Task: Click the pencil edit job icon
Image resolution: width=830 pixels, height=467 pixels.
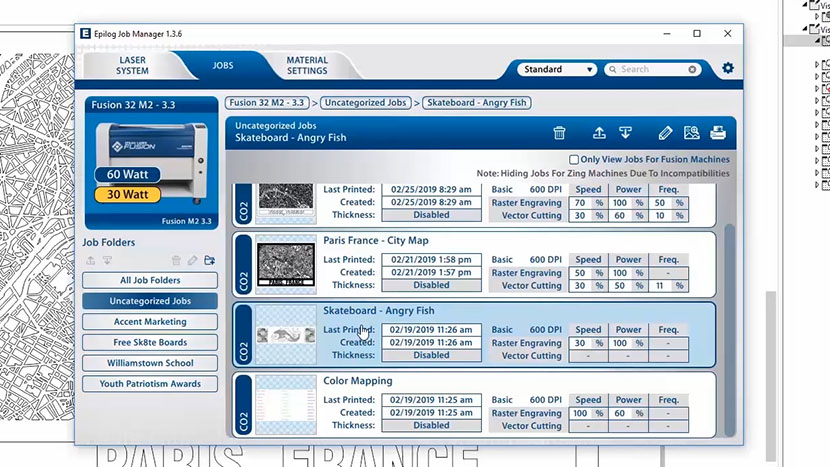Action: click(x=666, y=132)
